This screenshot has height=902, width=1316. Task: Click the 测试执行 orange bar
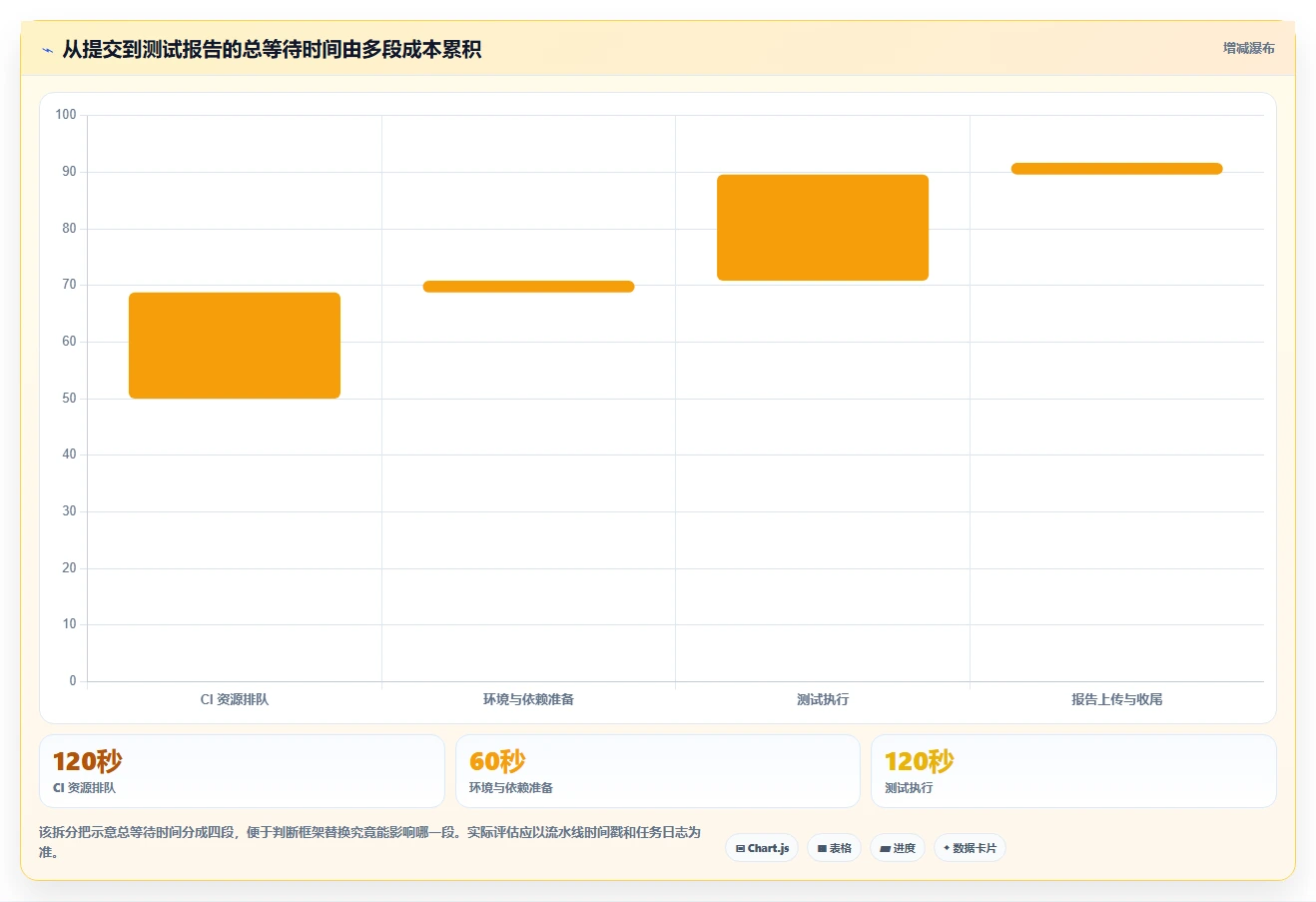[x=823, y=228]
